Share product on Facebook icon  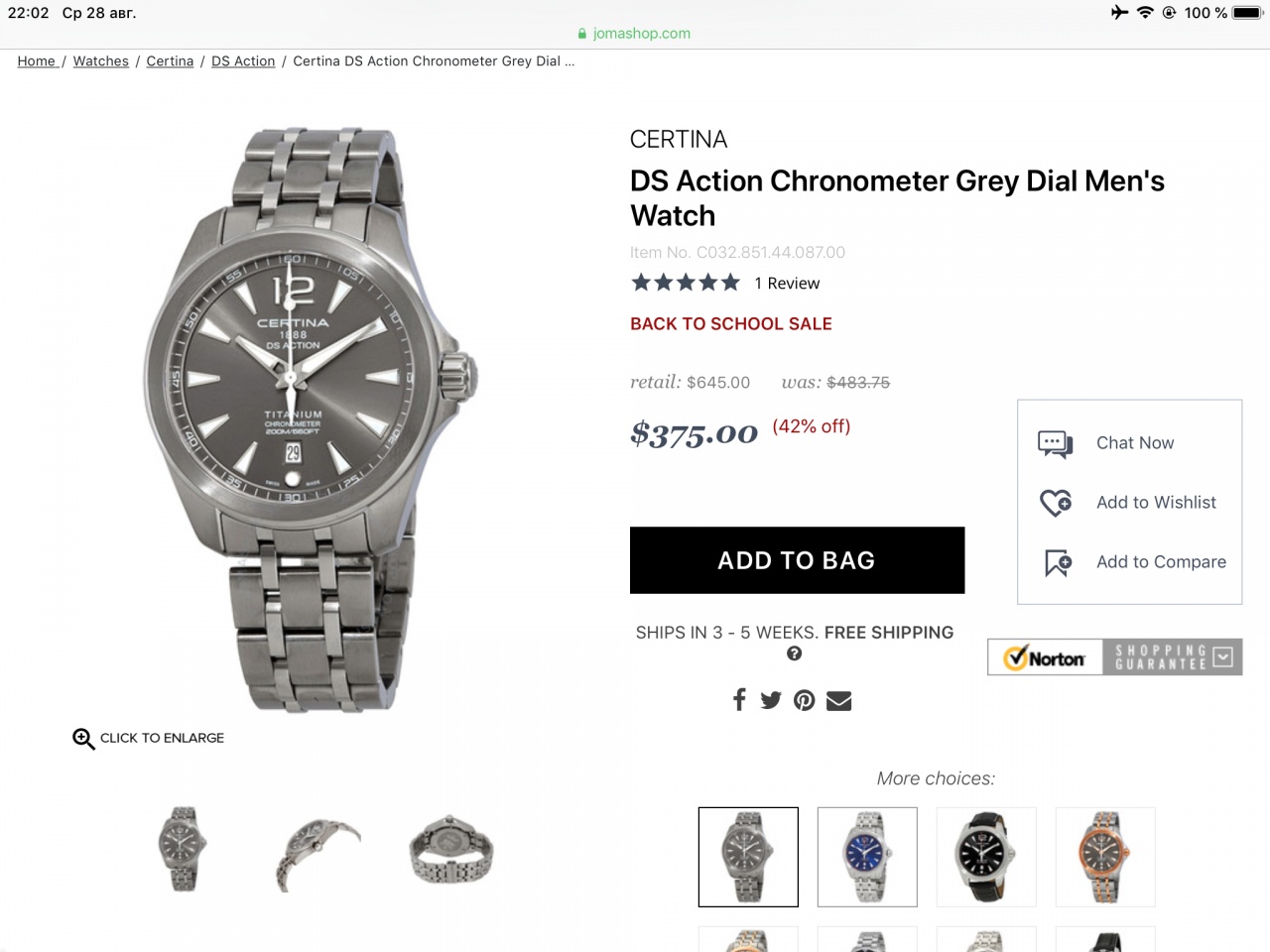click(x=739, y=700)
